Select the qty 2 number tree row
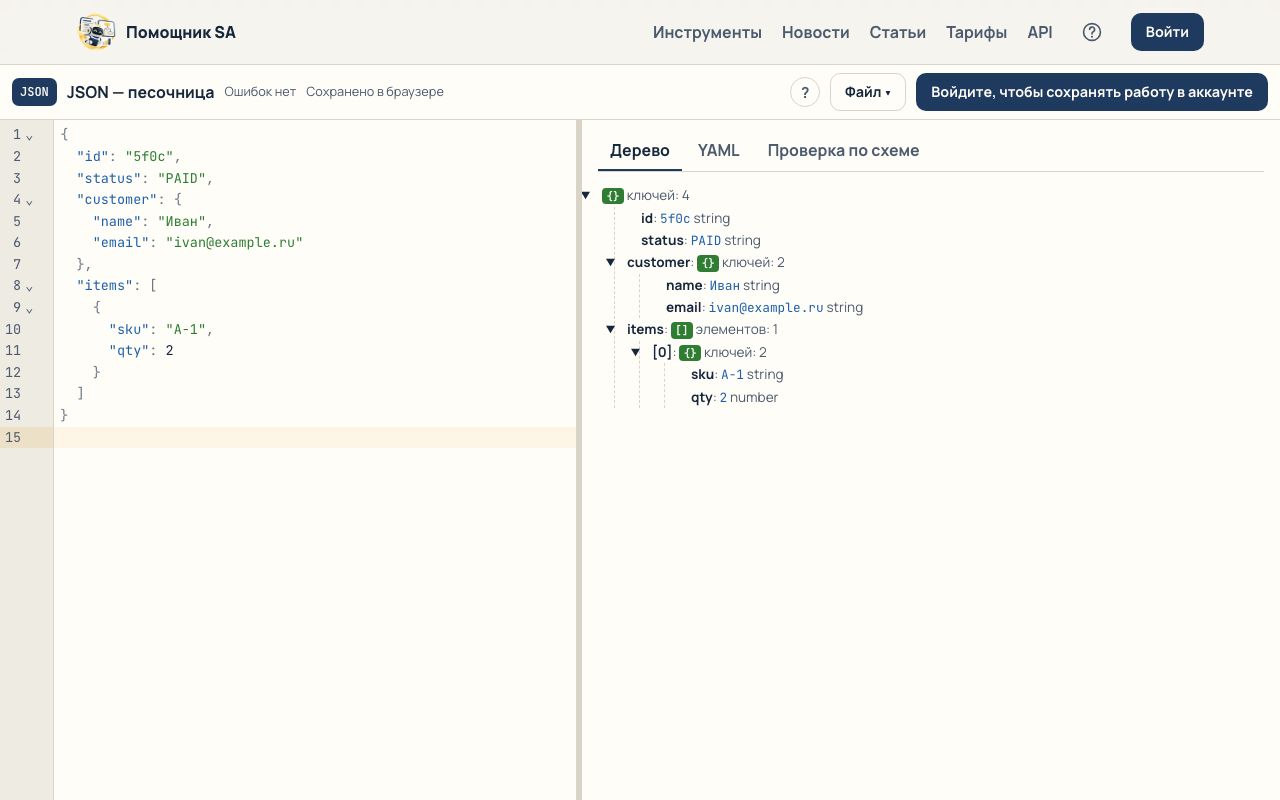 point(734,398)
